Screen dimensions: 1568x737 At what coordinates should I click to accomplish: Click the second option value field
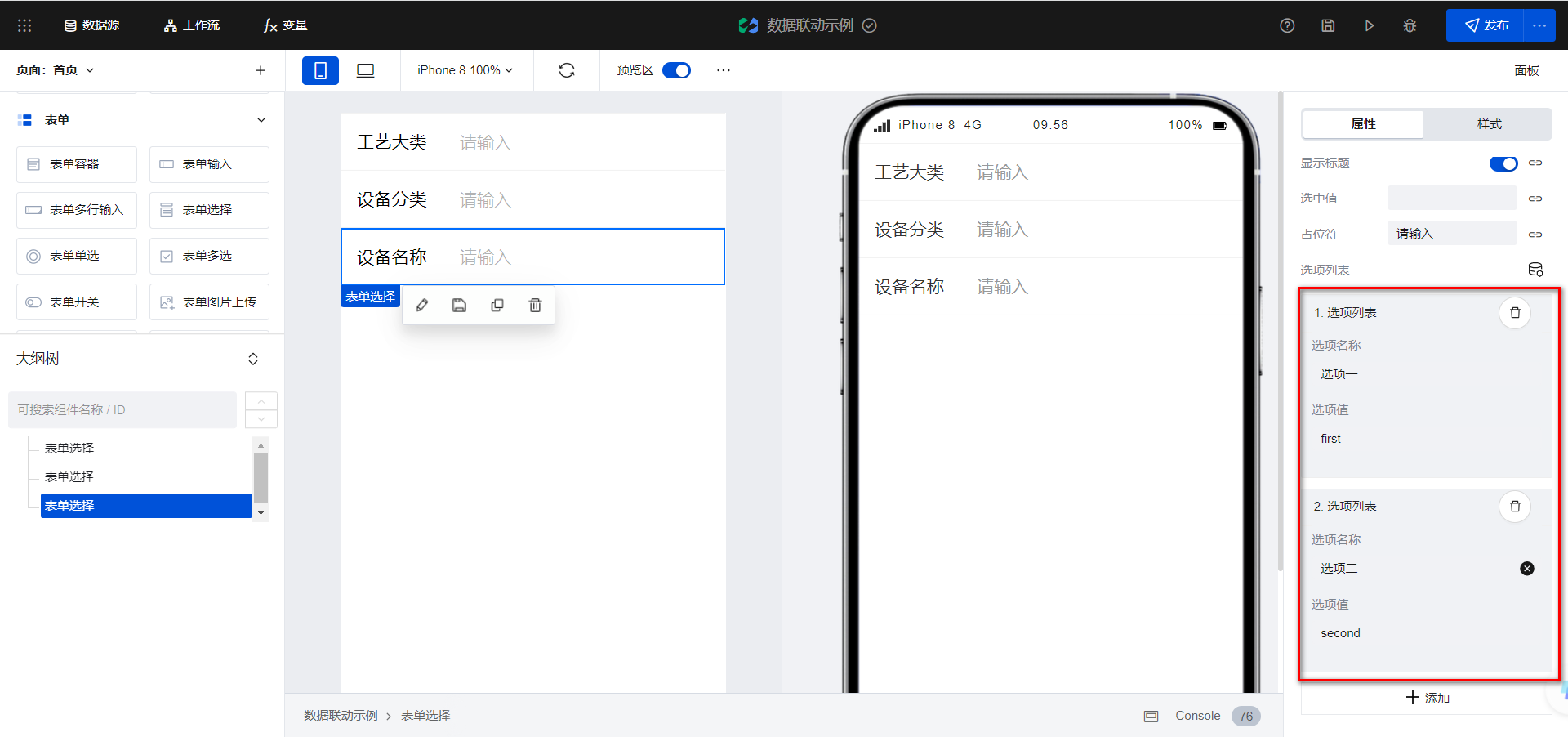(1426, 633)
